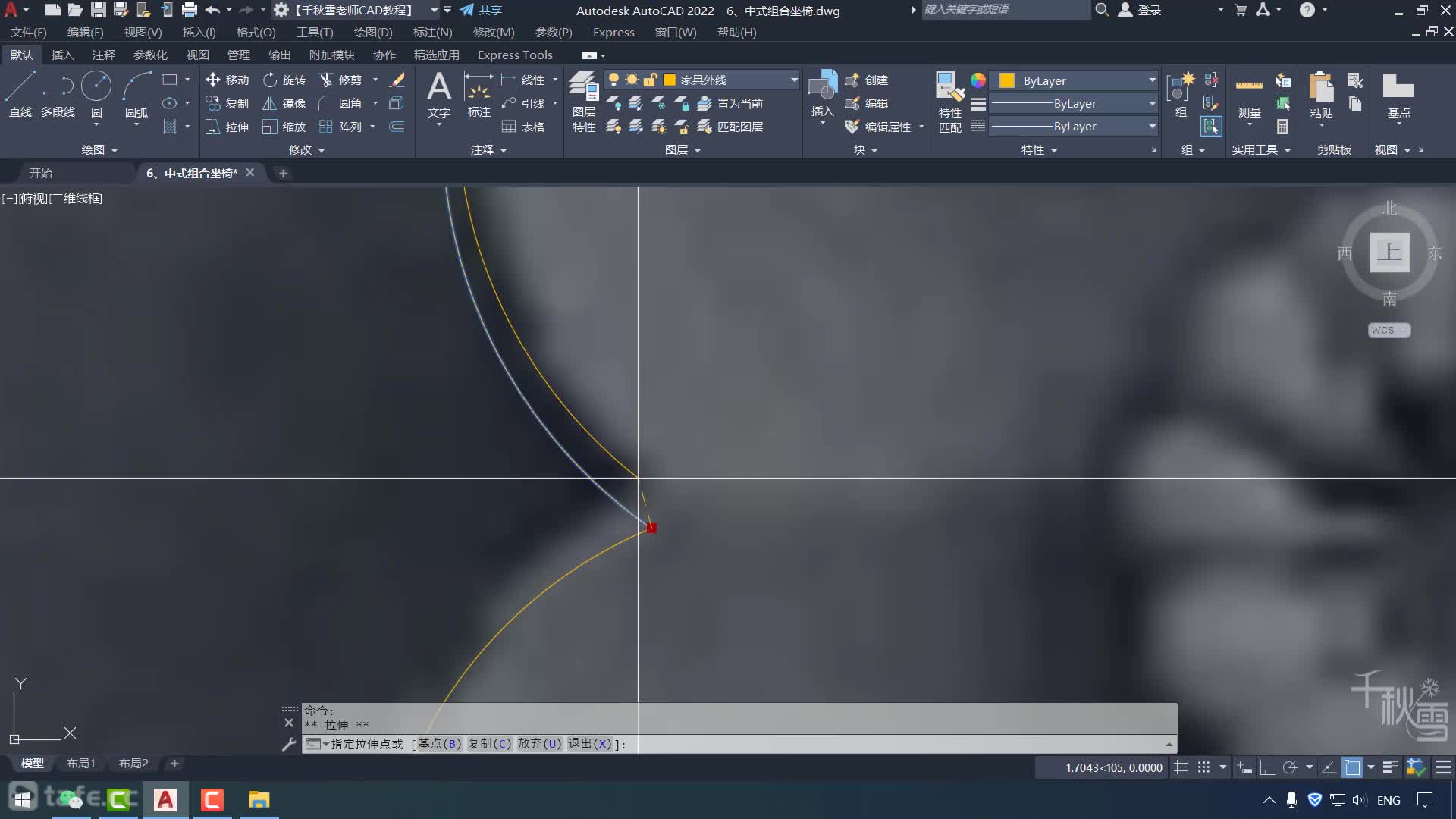
Task: Click the yellow ByLayer color swatch
Action: (x=1007, y=80)
